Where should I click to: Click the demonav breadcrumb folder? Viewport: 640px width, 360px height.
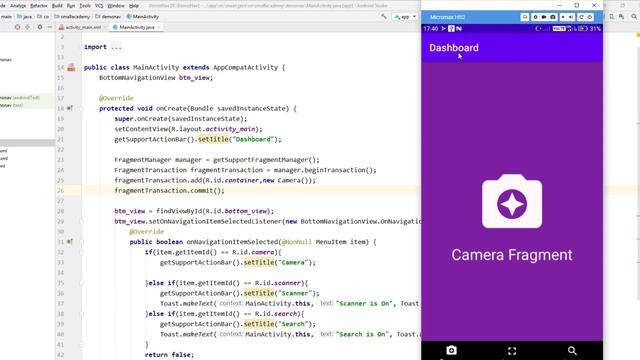click(108, 17)
